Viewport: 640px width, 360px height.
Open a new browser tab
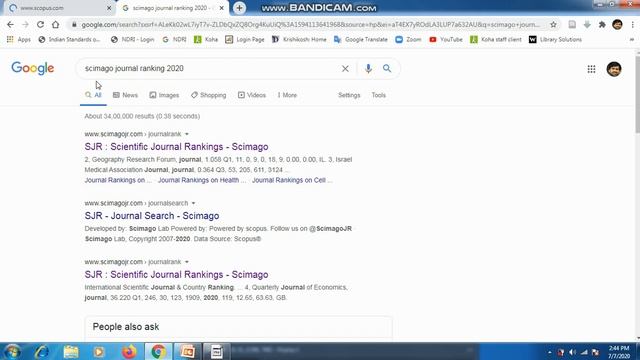pyautogui.click(x=240, y=8)
